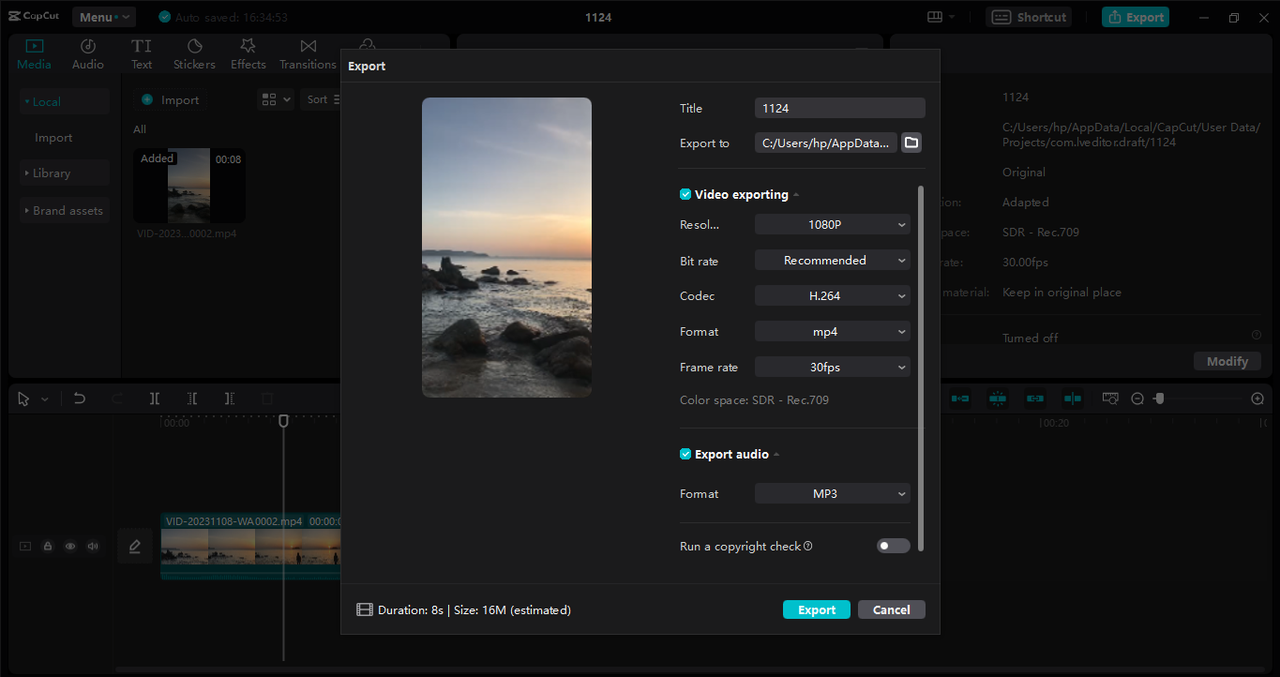Click the timeline zoom out minus icon

pos(1137,399)
